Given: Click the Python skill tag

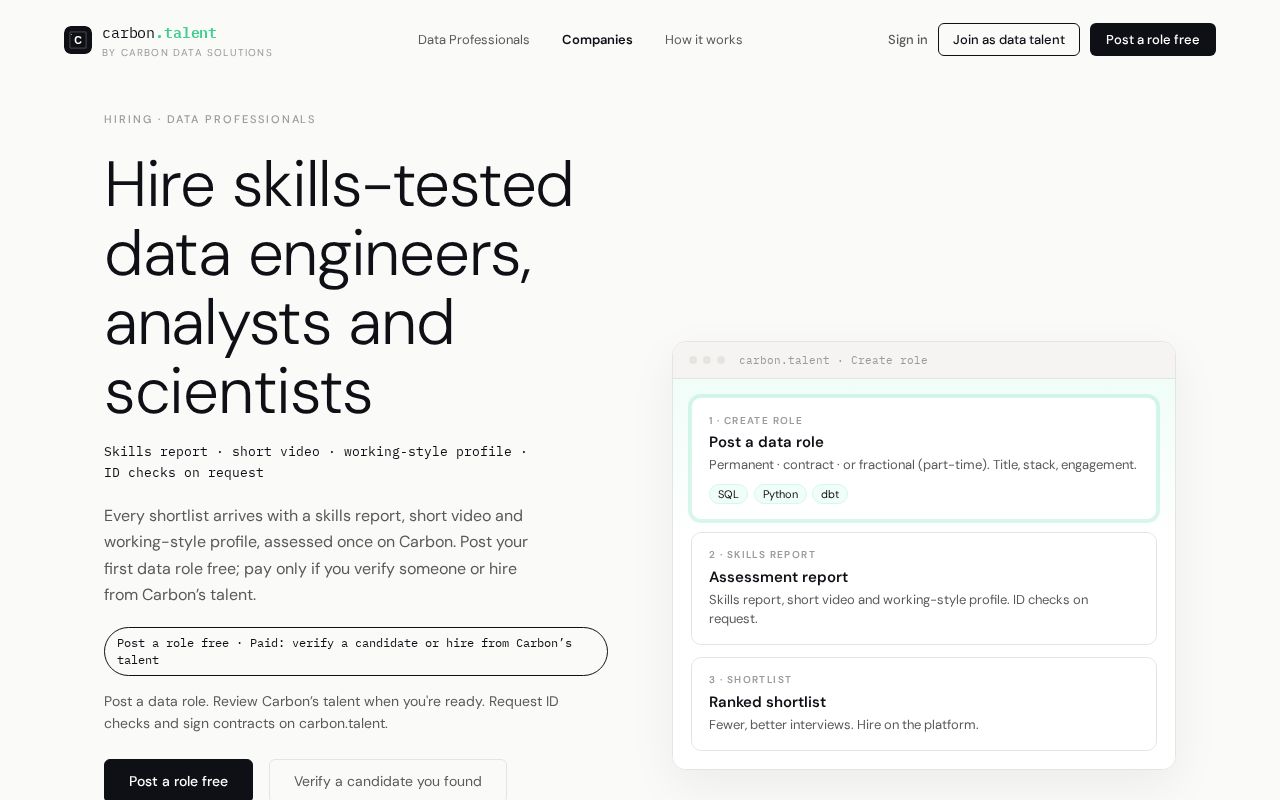Looking at the screenshot, I should tap(780, 494).
